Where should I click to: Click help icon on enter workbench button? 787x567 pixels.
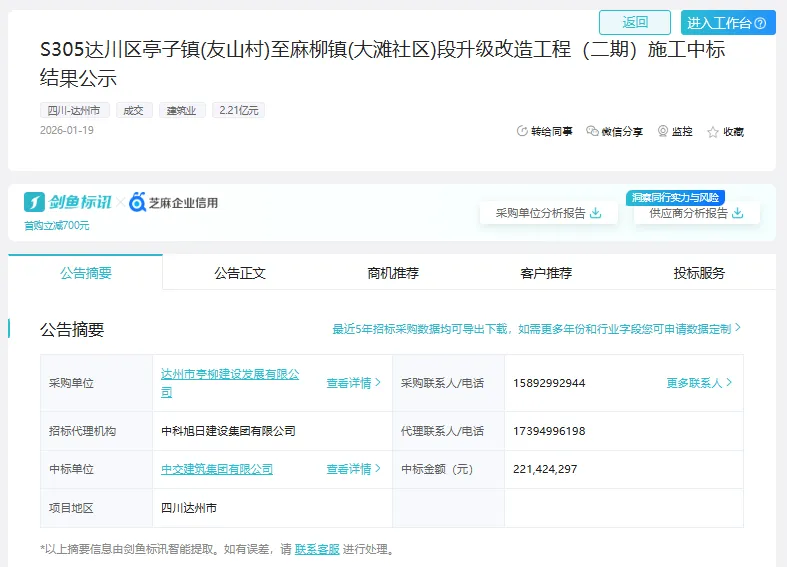(760, 23)
